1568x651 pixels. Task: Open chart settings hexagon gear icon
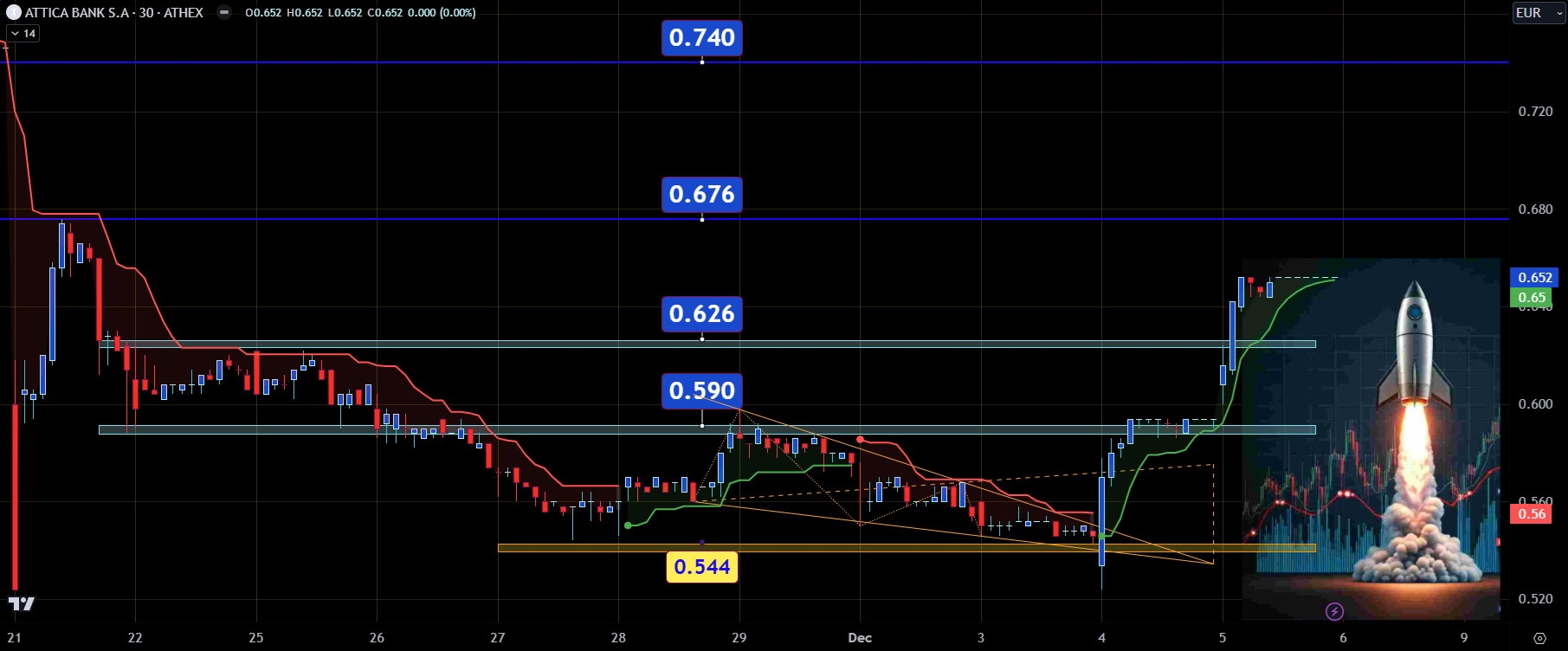tap(1539, 638)
